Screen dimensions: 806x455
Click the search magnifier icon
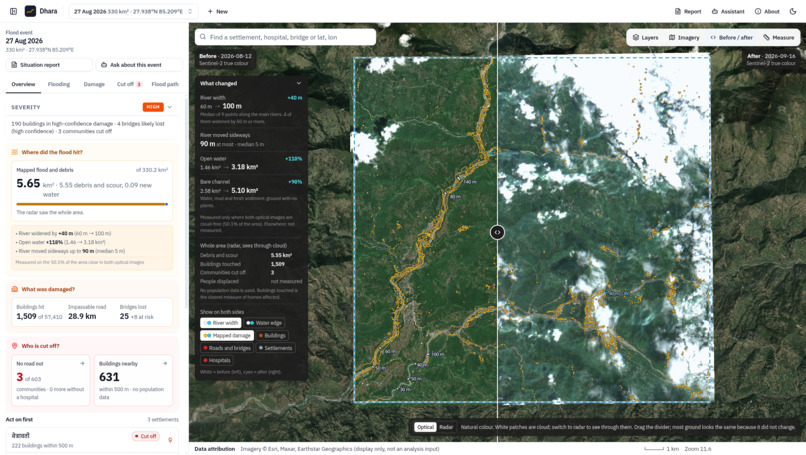pyautogui.click(x=203, y=37)
